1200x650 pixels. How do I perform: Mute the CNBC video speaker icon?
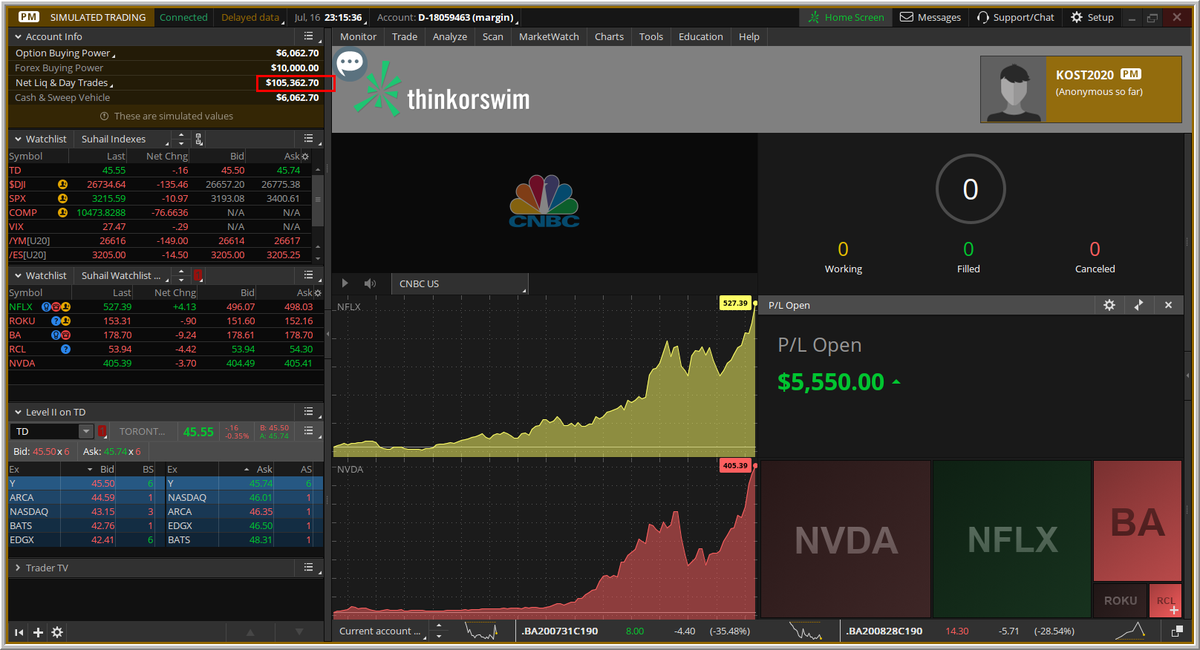[x=370, y=284]
